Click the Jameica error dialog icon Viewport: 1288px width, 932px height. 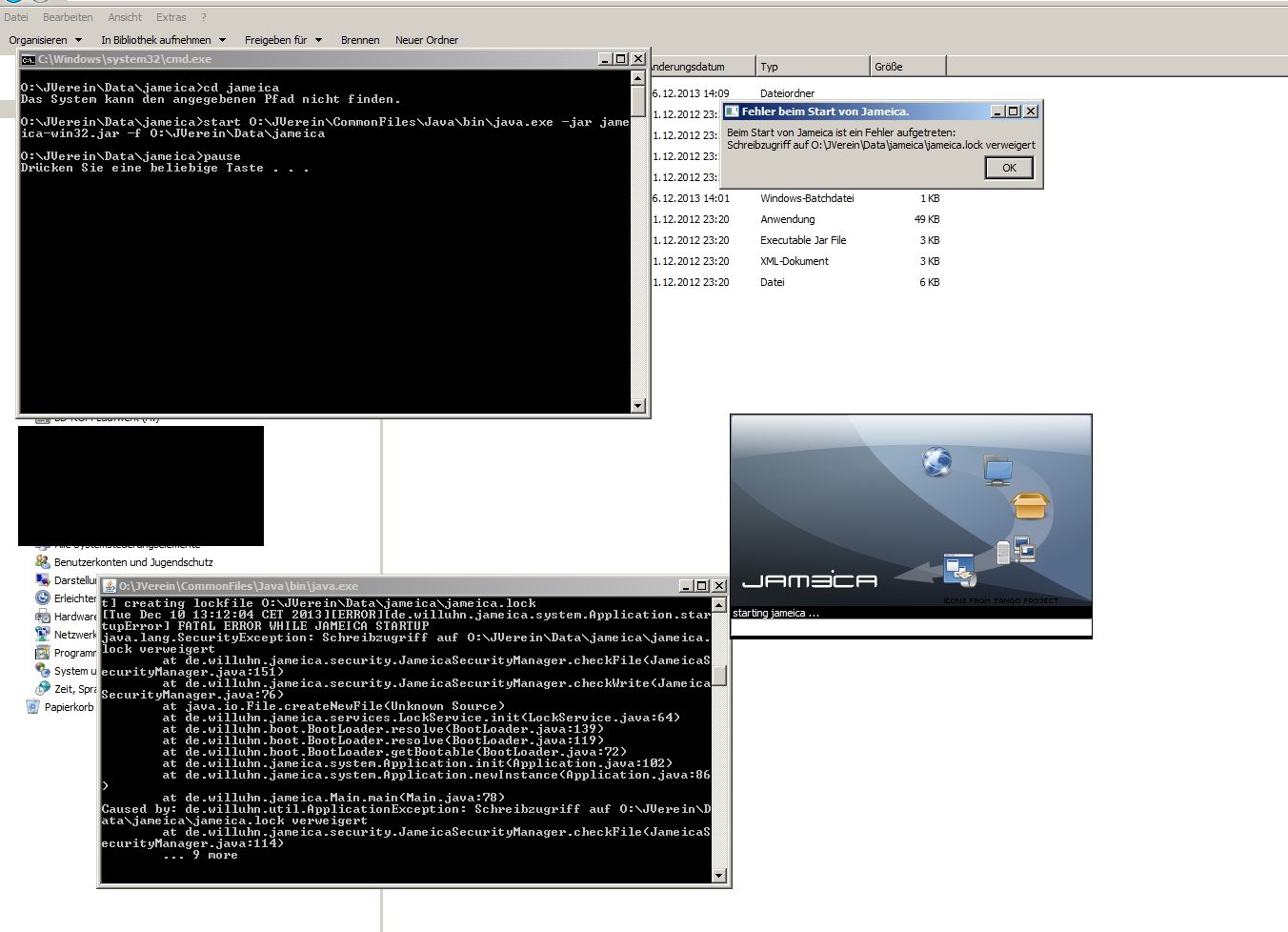733,111
